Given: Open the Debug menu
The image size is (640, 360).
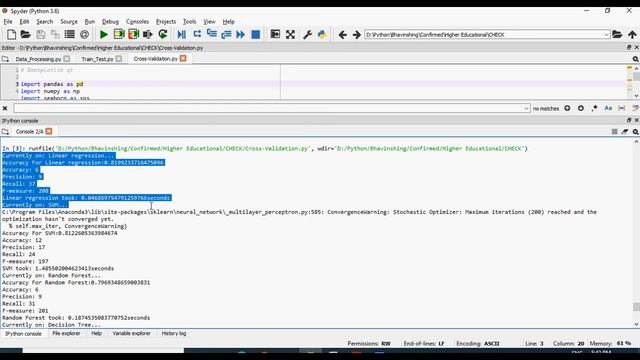Looking at the screenshot, I should click(x=110, y=21).
